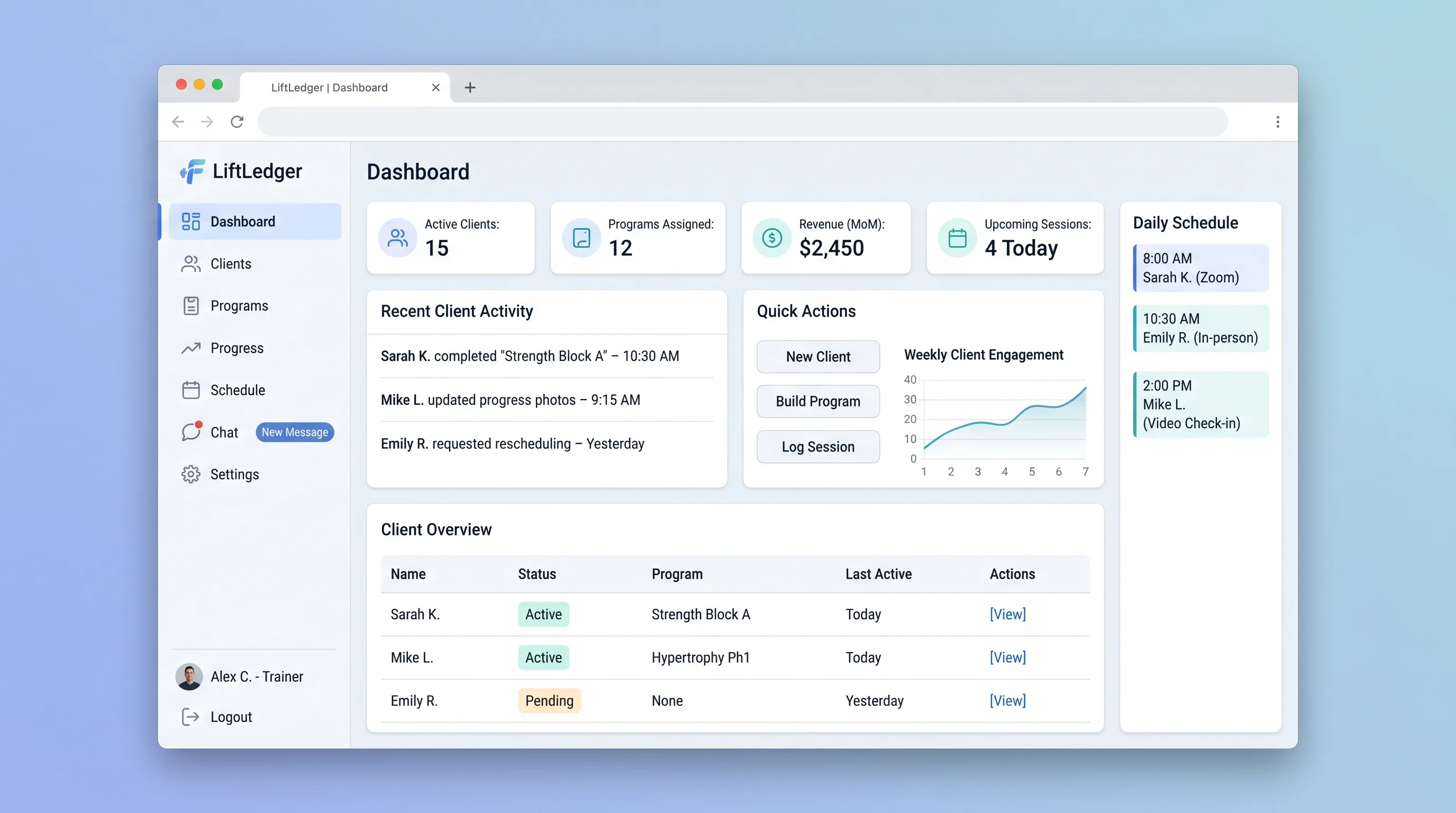Click the Active status badge for Sarah K.
The width and height of the screenshot is (1456, 813).
coord(543,614)
